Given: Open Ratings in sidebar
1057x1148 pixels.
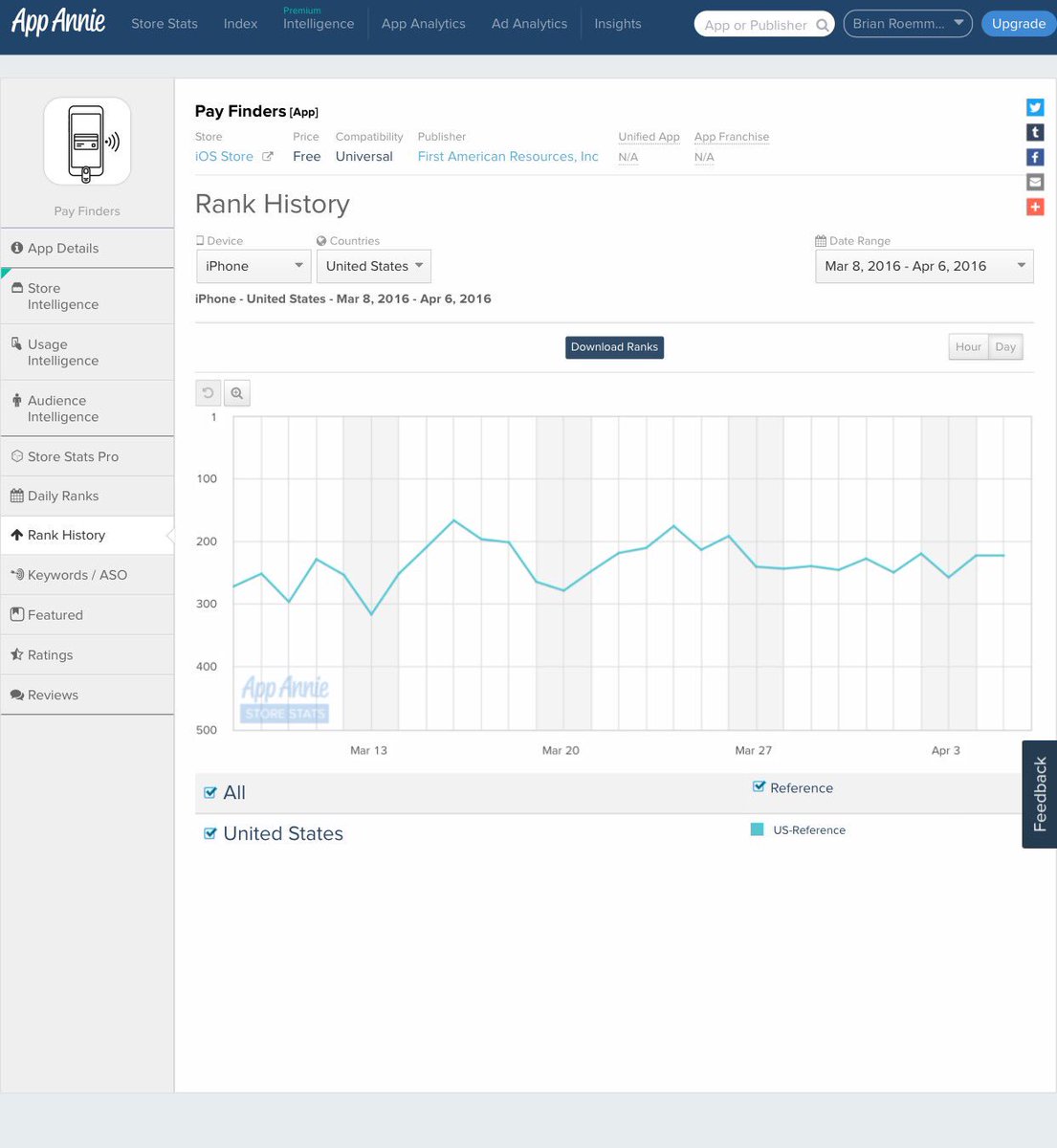Looking at the screenshot, I should (87, 655).
